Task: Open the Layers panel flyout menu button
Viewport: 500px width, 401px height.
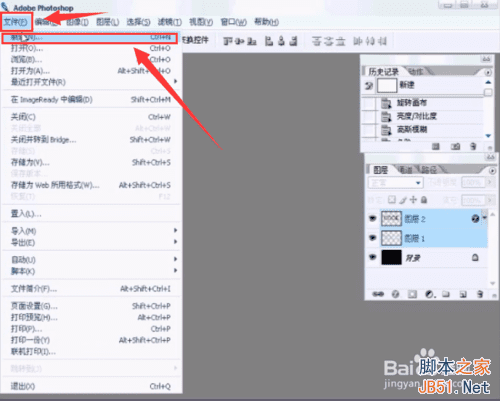Action: (492, 171)
